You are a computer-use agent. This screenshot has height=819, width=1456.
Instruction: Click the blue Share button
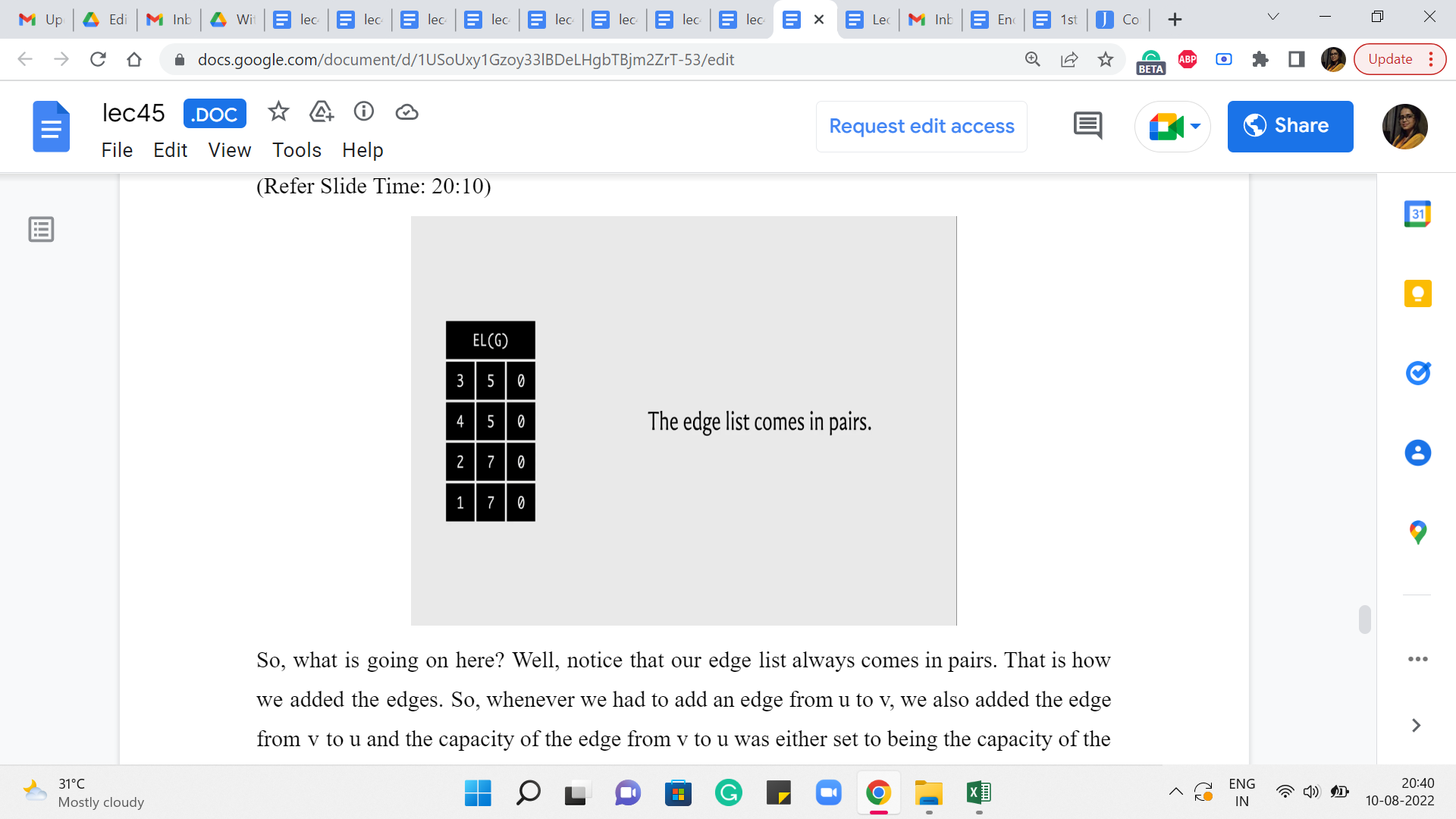[1290, 126]
